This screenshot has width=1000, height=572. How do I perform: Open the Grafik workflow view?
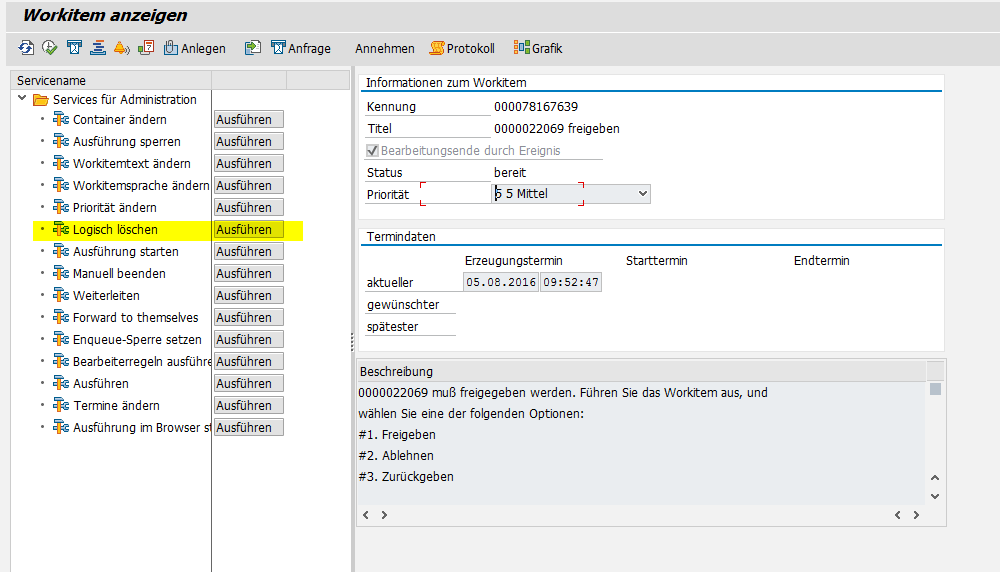[x=538, y=48]
